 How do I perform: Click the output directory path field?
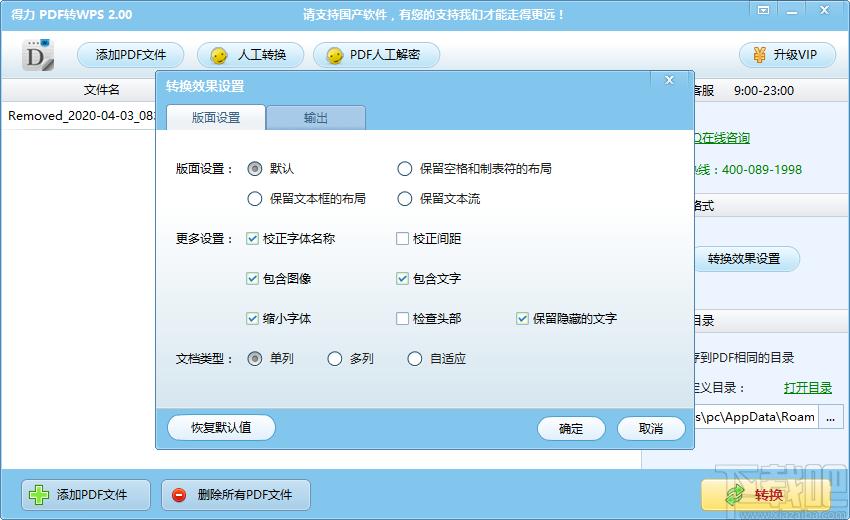click(756, 417)
